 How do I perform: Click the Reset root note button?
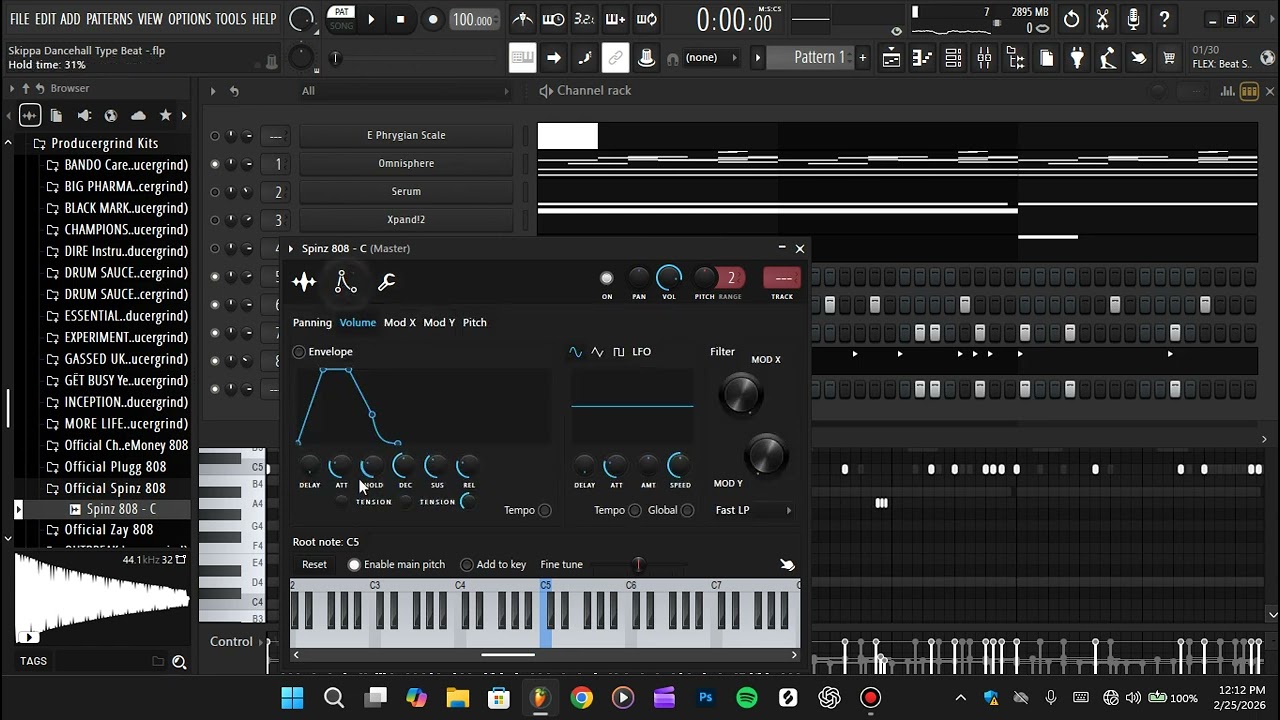click(x=314, y=565)
